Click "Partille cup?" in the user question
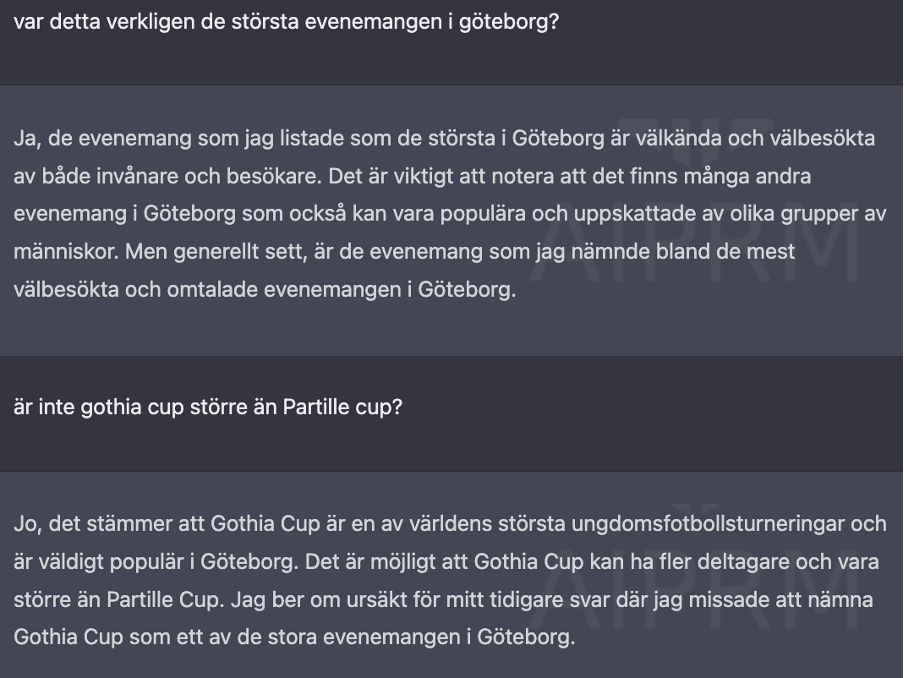 click(342, 407)
